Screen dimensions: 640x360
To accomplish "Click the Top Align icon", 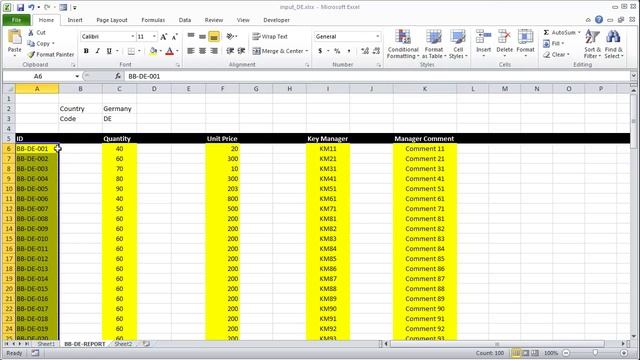I will point(191,36).
